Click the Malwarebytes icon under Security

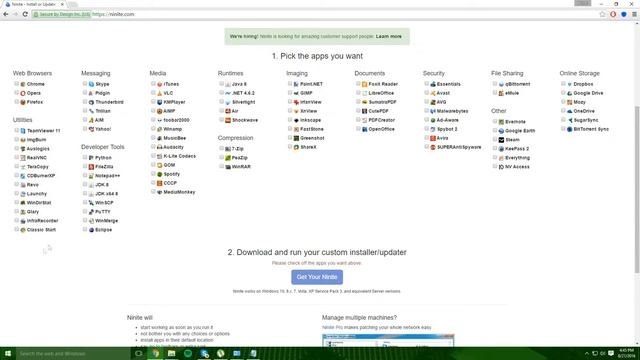433,111
